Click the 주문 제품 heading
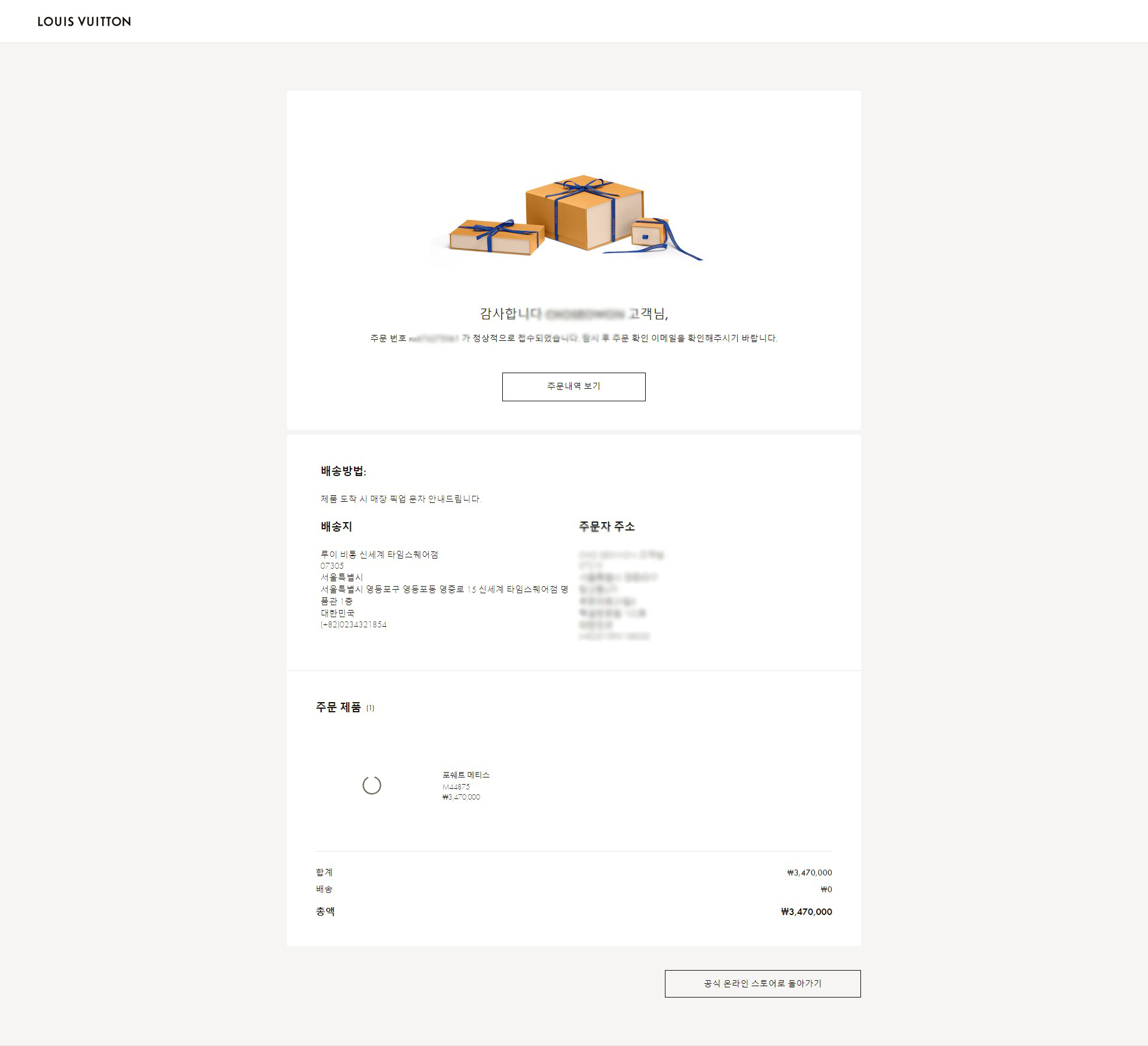Screen dimensions: 1148x1046 [x=338, y=707]
